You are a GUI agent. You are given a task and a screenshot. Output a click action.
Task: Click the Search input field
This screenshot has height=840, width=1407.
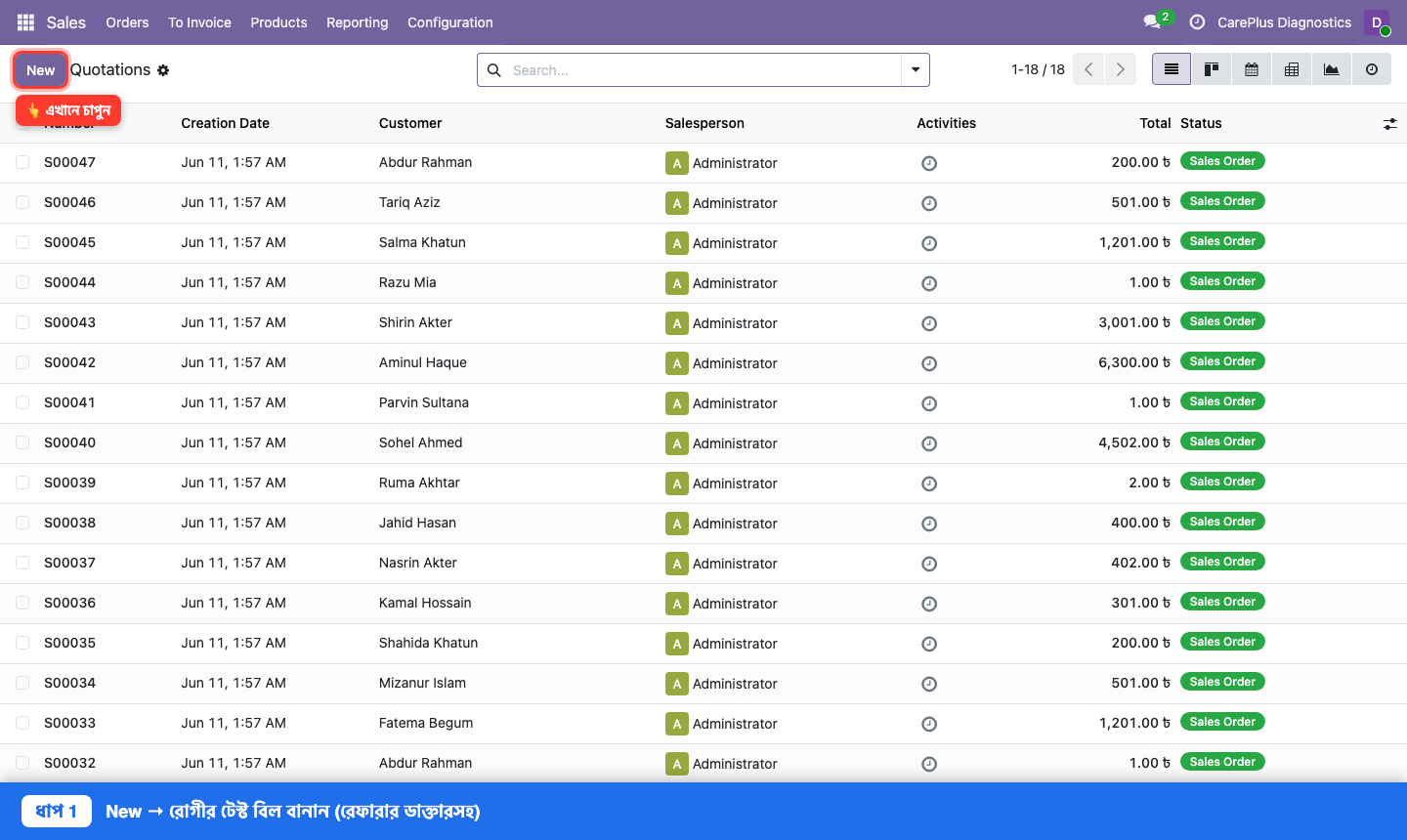(x=703, y=70)
